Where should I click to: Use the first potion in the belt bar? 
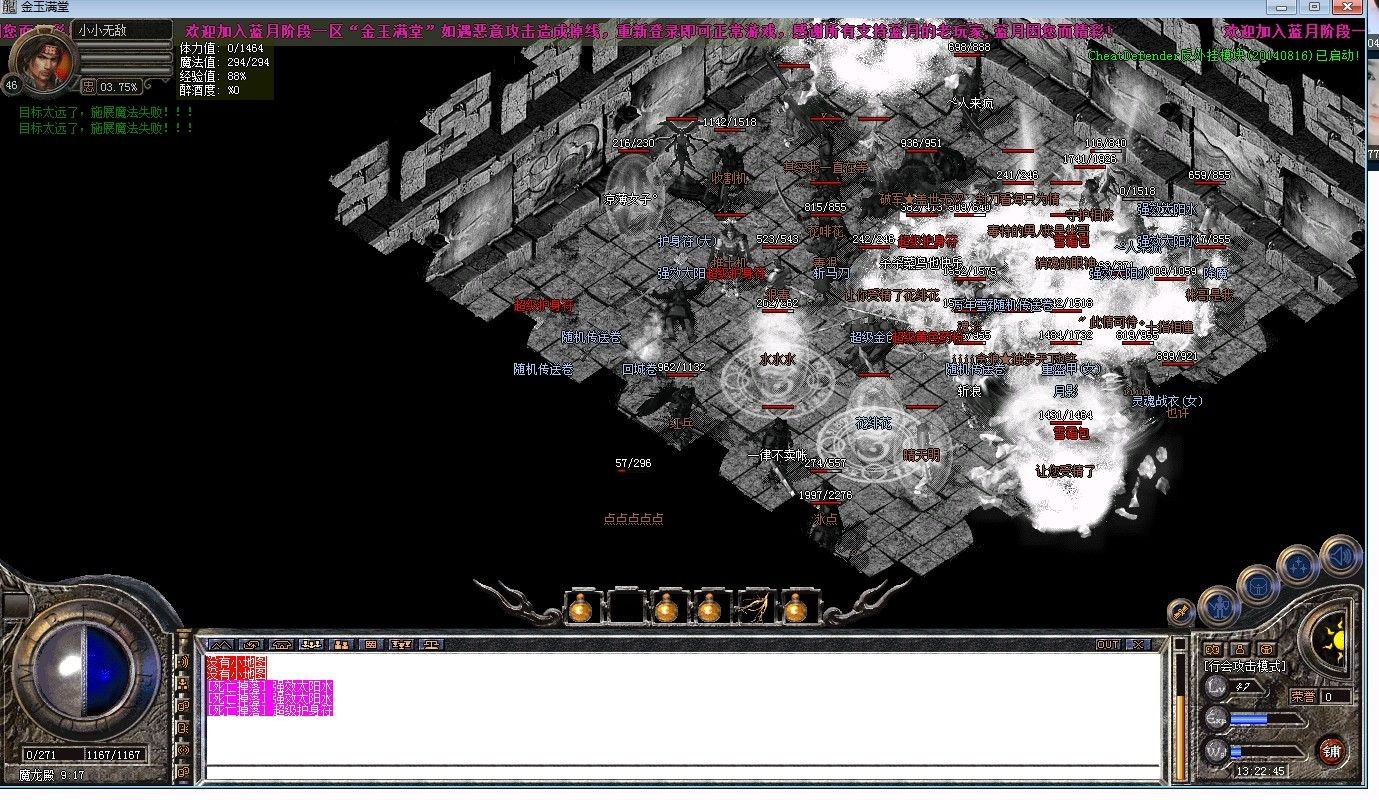(x=580, y=607)
